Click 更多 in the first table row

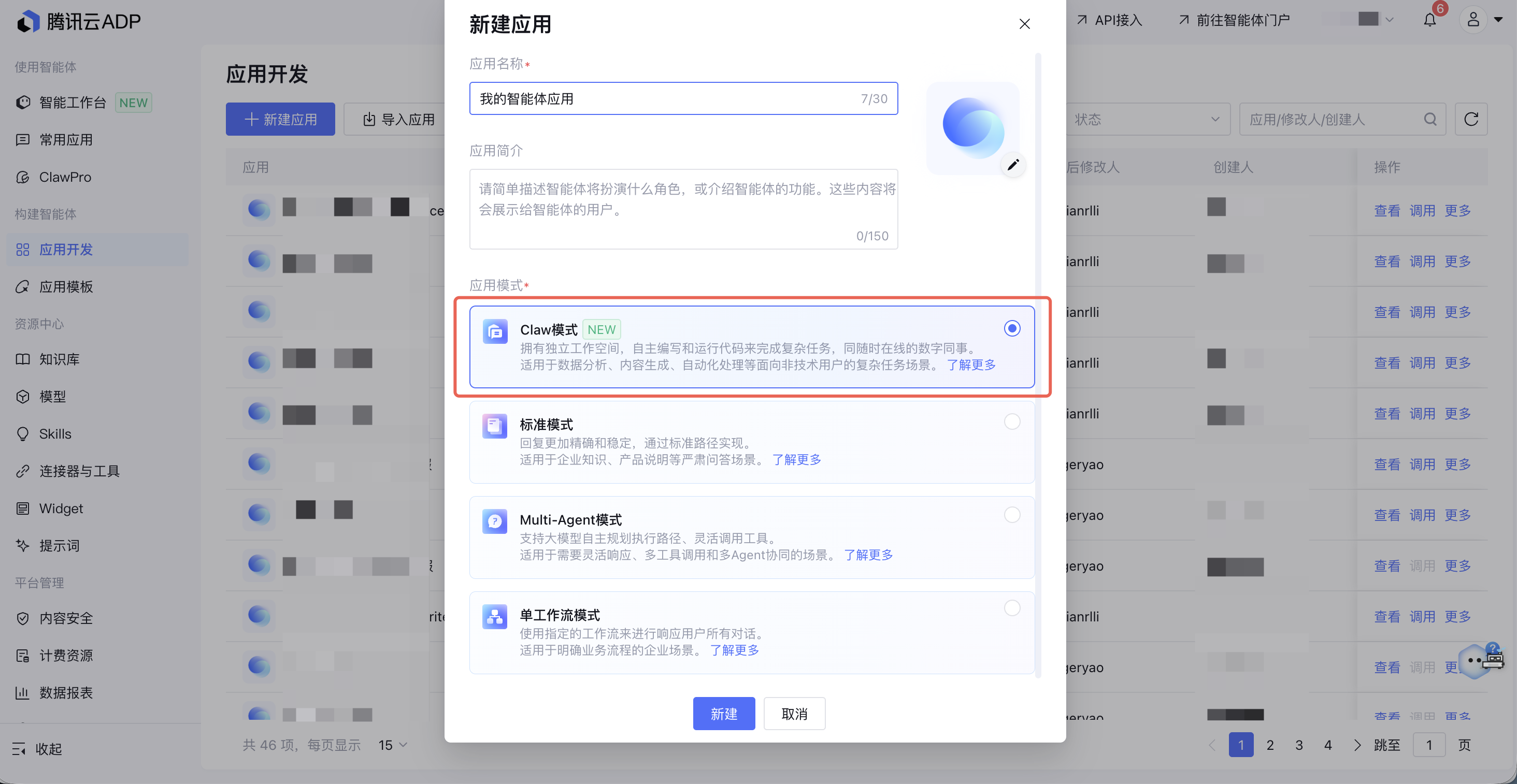[1457, 211]
